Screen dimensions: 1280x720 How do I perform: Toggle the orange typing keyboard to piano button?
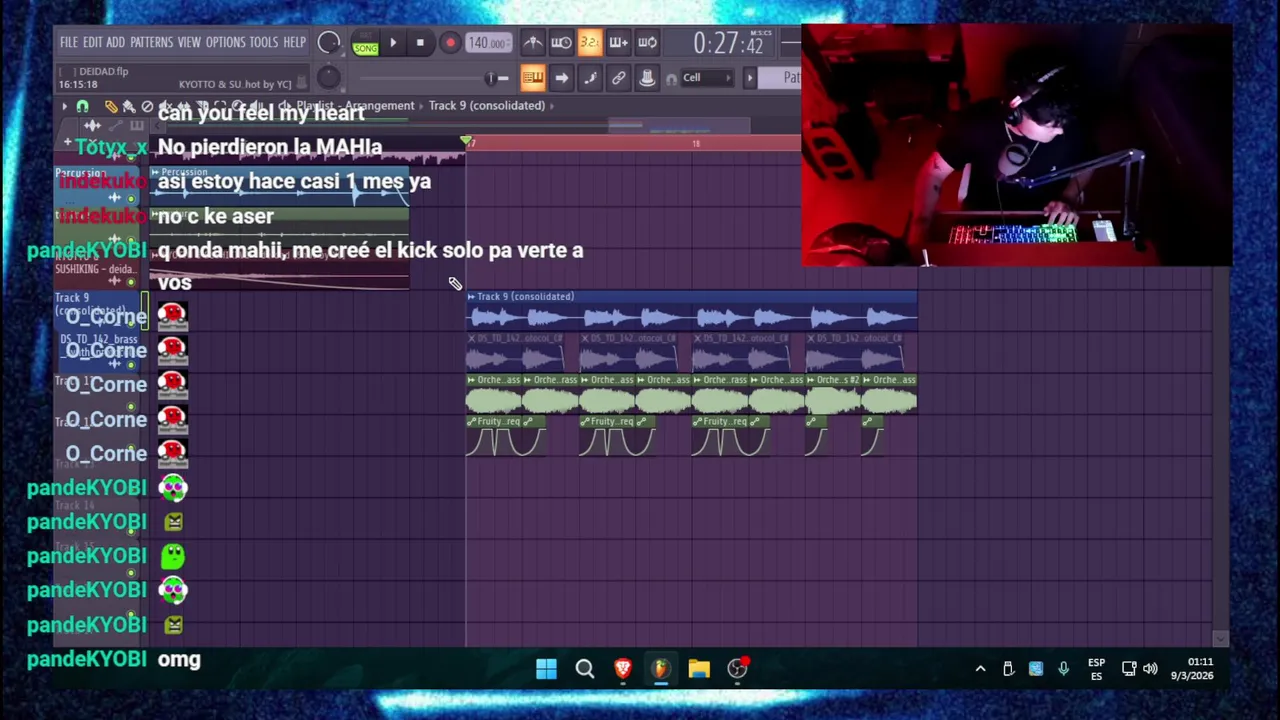[532, 78]
